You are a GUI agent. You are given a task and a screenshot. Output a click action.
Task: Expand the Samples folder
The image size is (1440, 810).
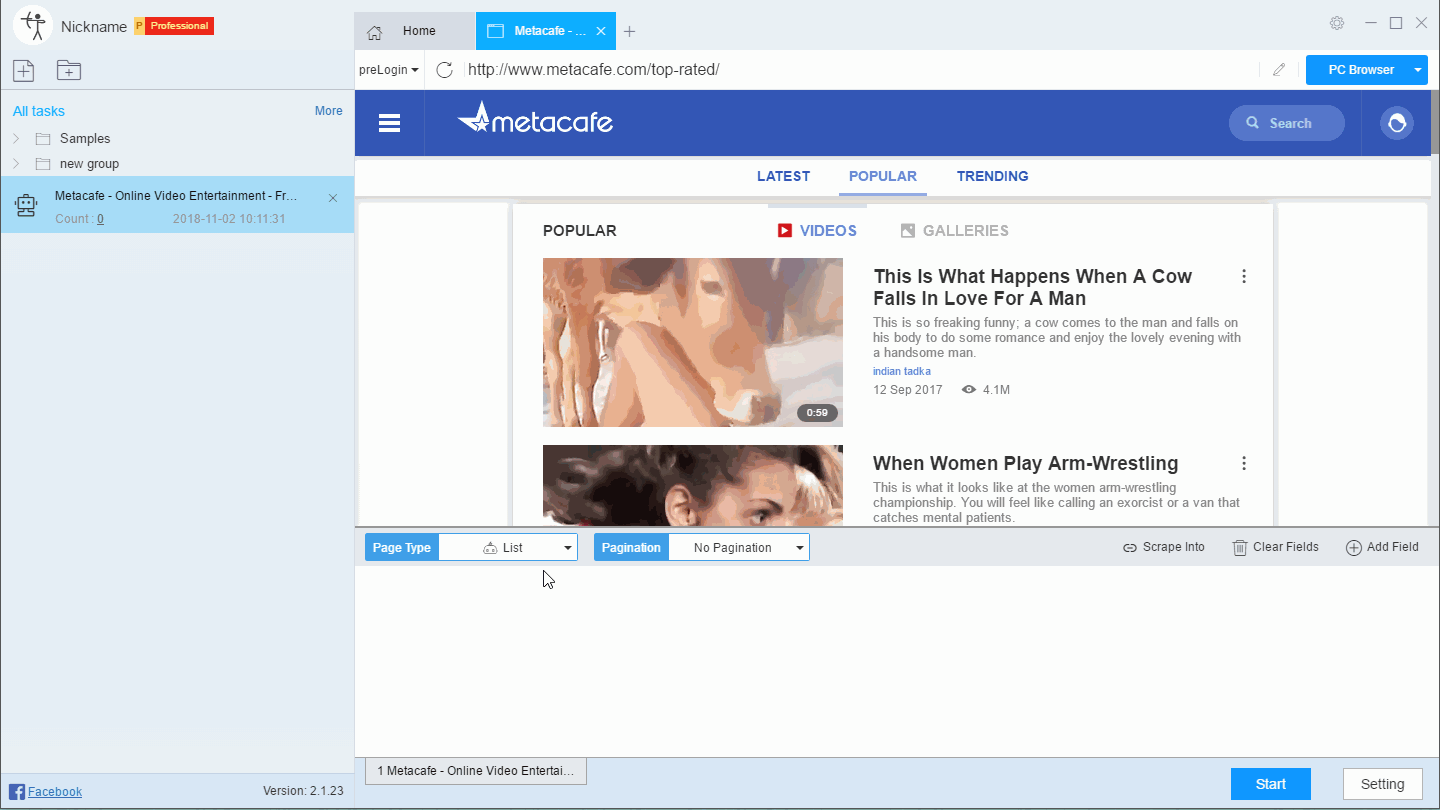(16, 138)
